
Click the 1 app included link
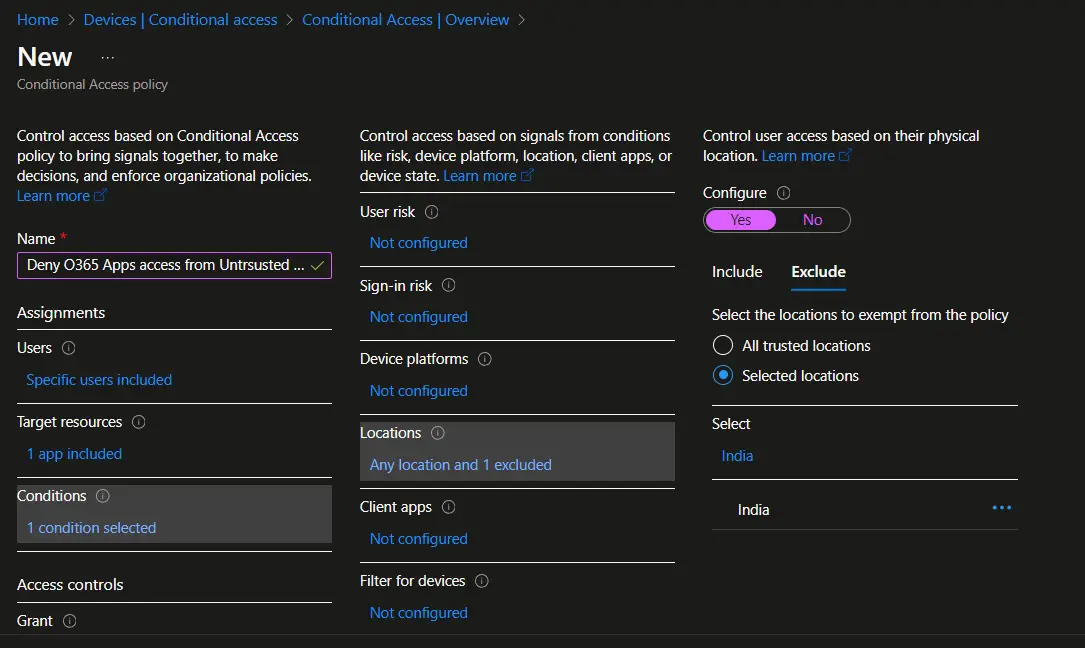(74, 453)
